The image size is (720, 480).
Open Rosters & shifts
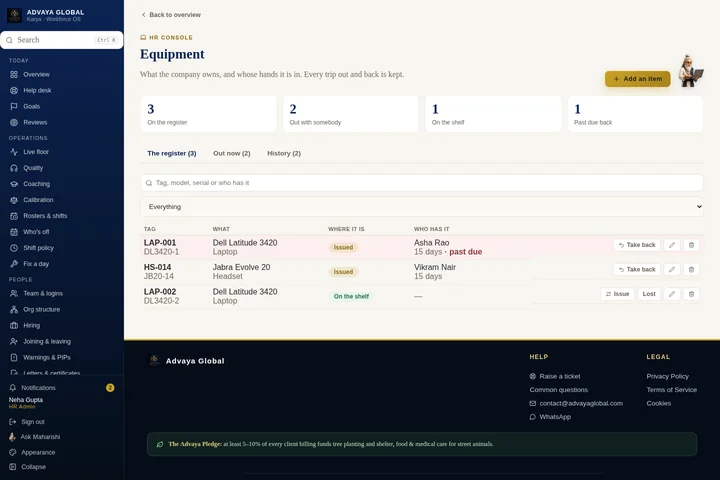click(45, 216)
